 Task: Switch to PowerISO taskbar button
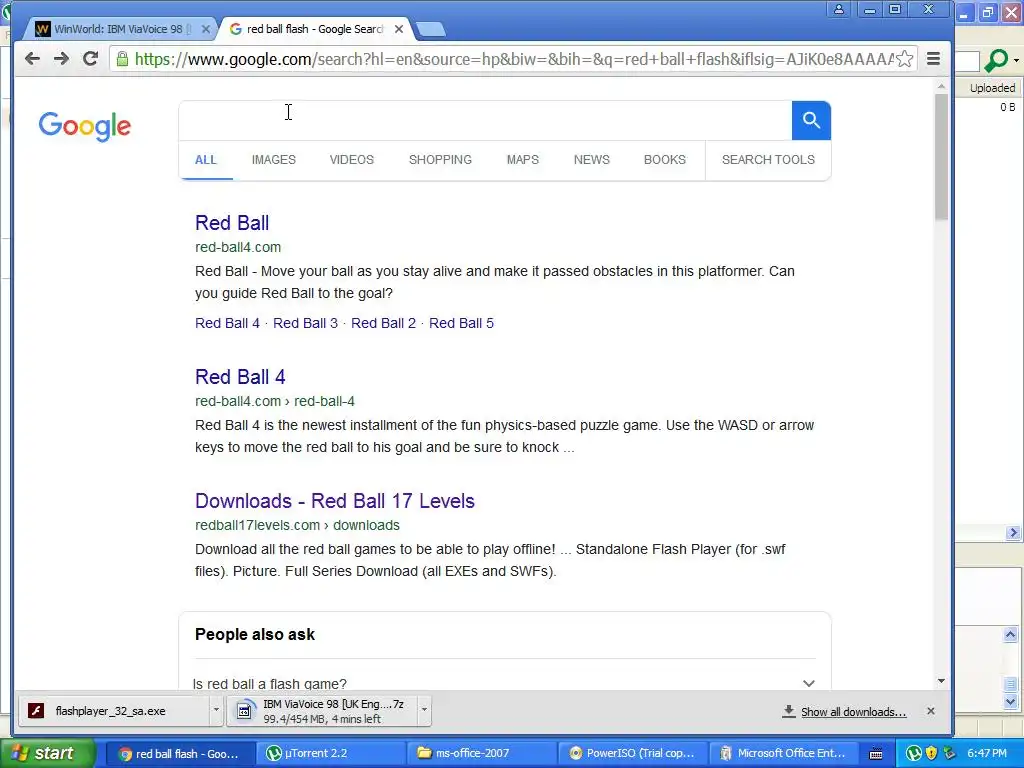(x=632, y=753)
